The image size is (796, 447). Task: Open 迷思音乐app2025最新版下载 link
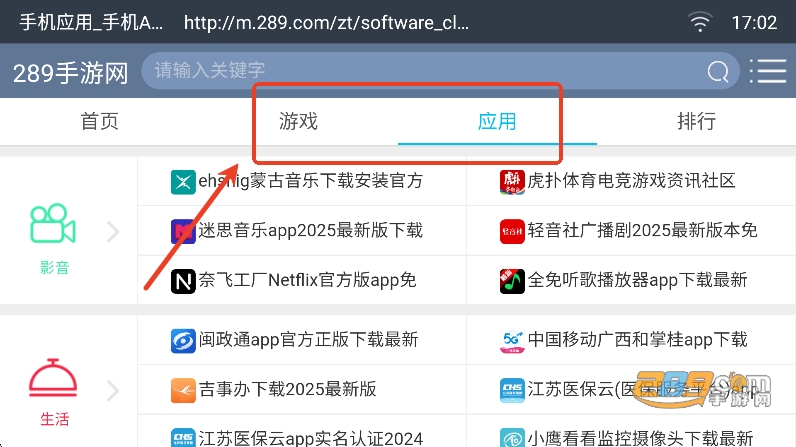coord(311,230)
